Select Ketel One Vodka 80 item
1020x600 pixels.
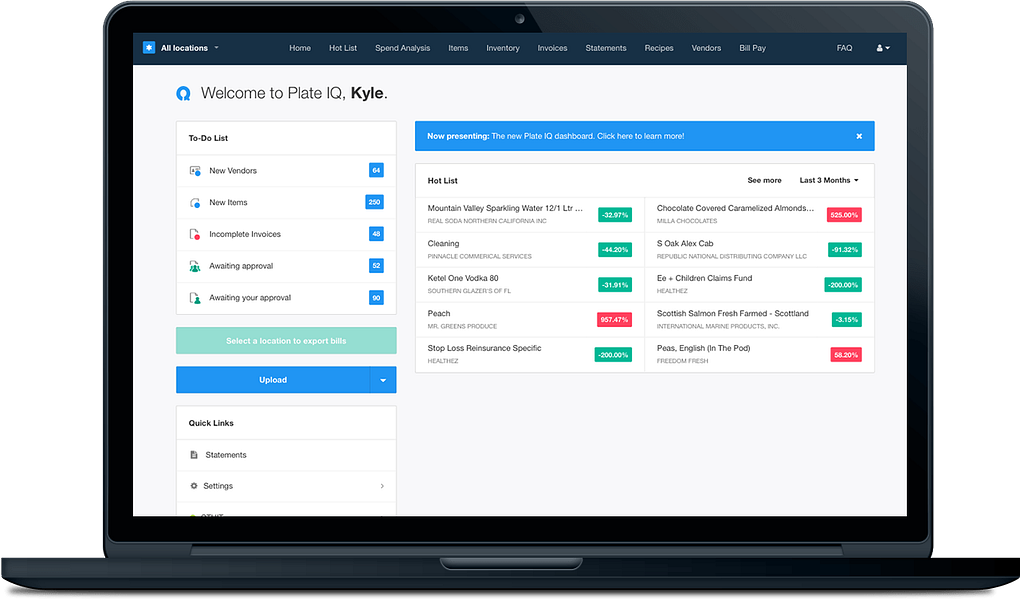(x=530, y=284)
